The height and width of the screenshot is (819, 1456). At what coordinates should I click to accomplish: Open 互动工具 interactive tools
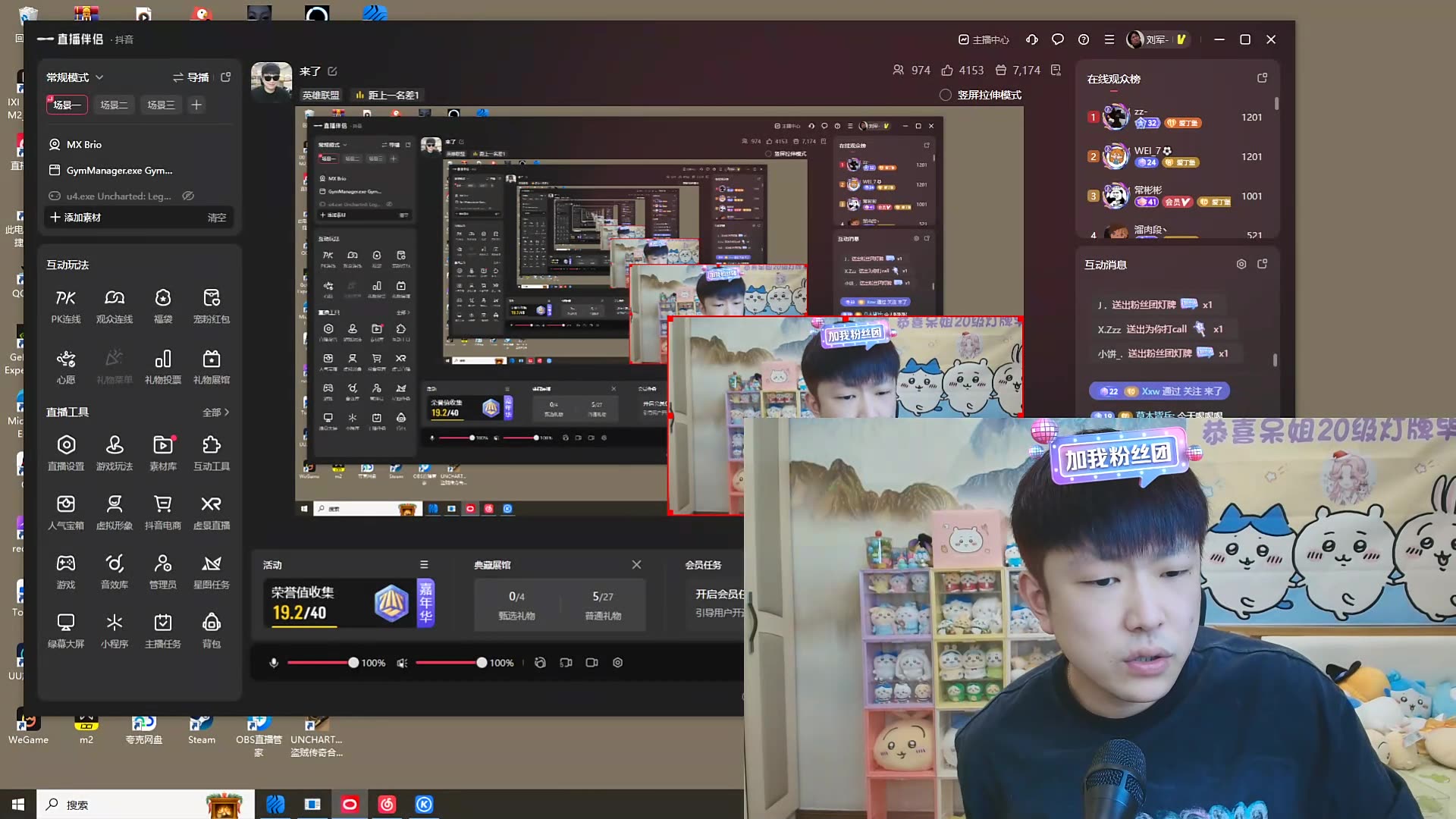coord(212,453)
